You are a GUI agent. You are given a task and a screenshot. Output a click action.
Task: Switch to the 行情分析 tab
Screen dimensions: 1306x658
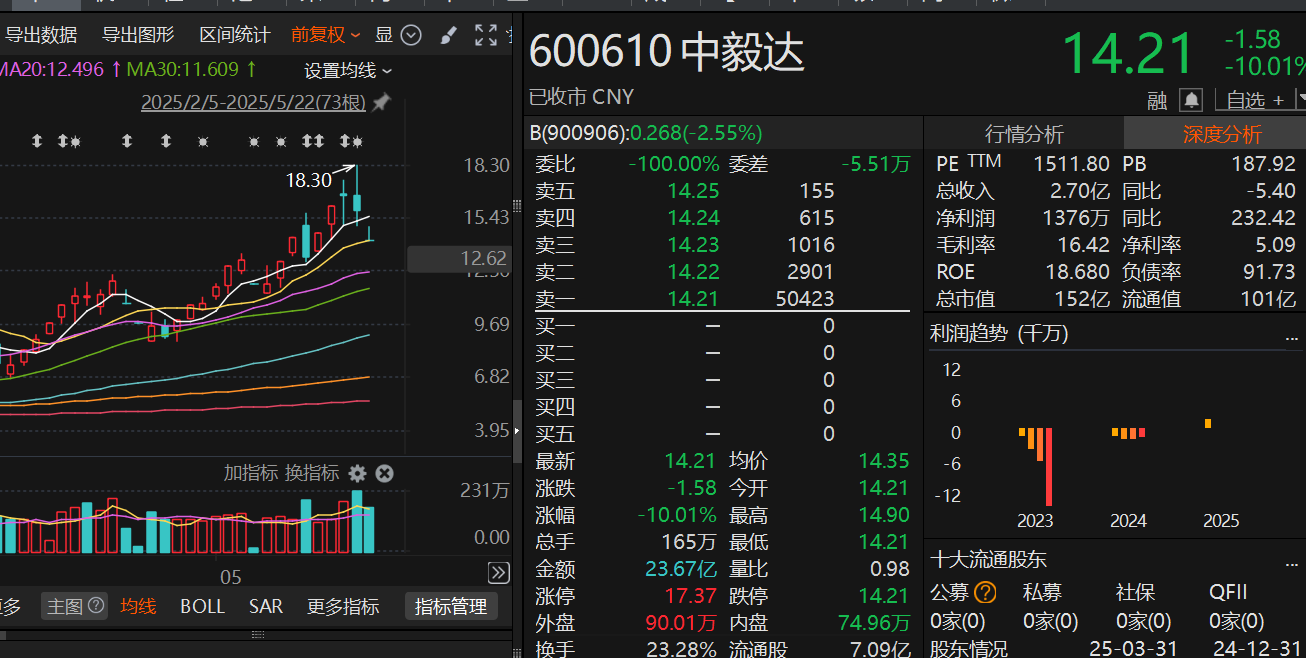click(1023, 134)
